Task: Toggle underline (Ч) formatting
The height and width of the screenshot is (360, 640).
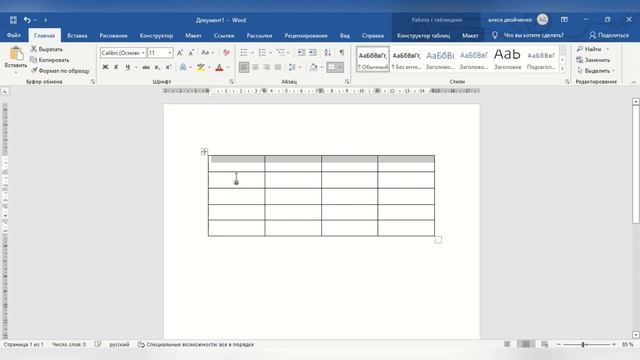Action: pyautogui.click(x=127, y=67)
